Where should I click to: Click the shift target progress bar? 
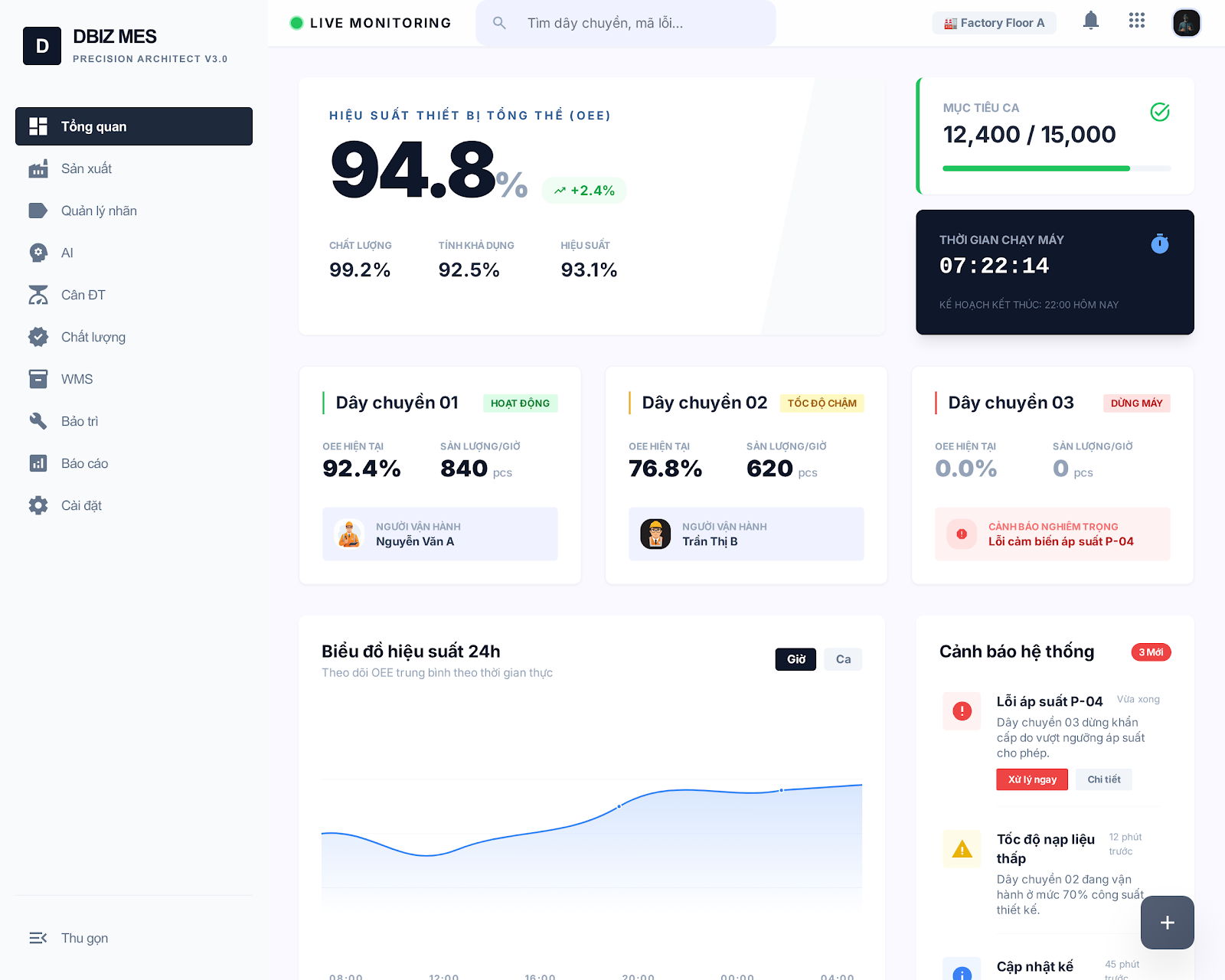(x=1057, y=168)
